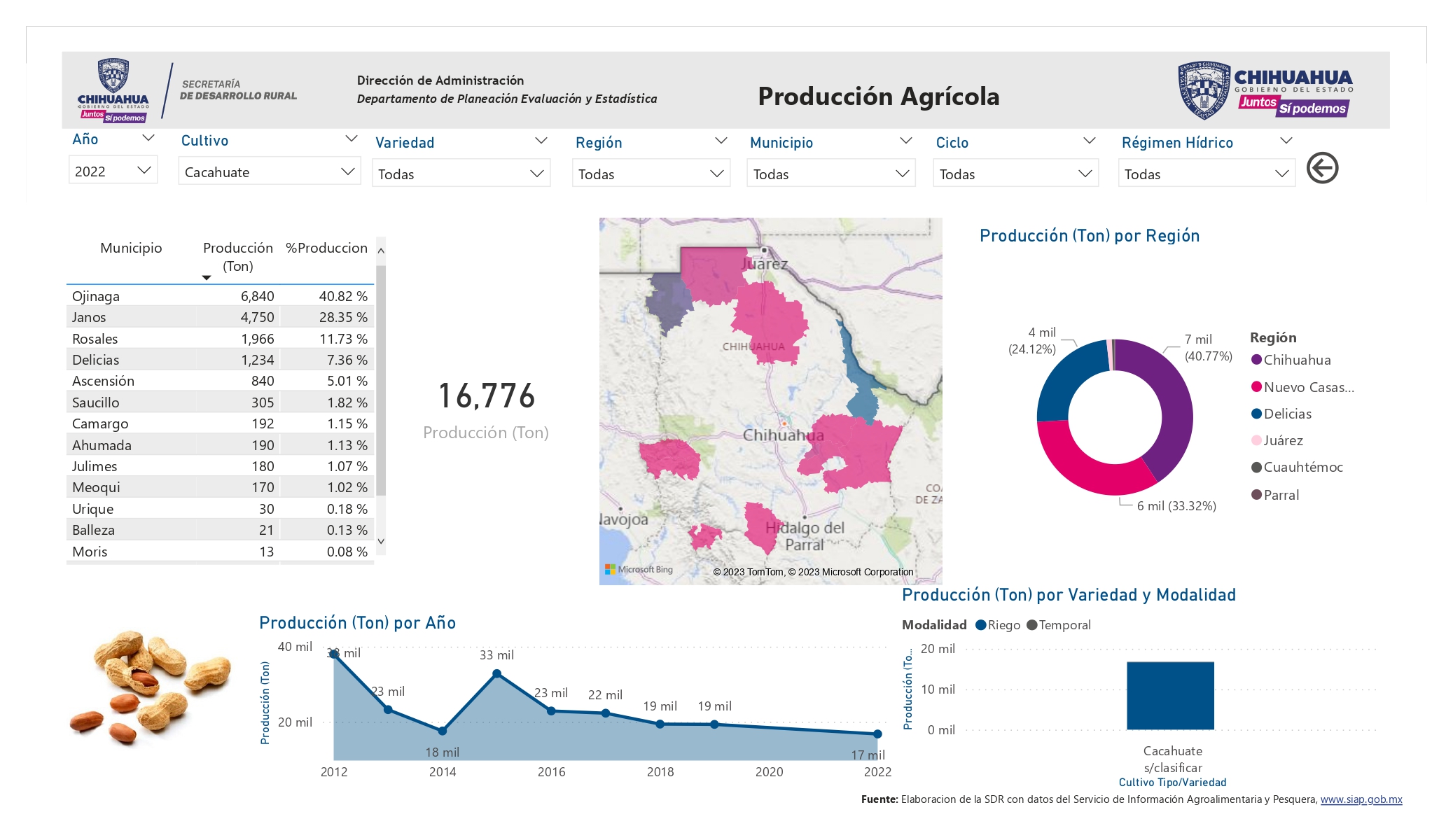This screenshot has height=840, width=1453.
Task: Select Riego in Modalidad legend
Action: click(x=998, y=625)
